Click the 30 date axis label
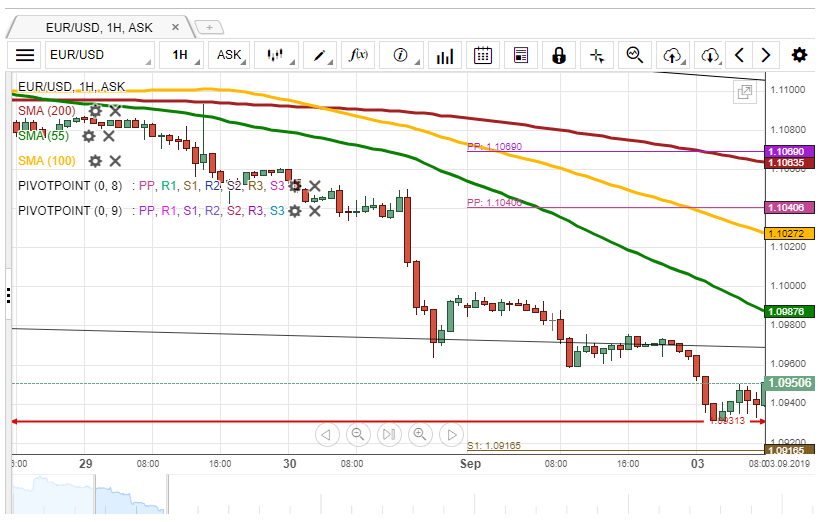This screenshot has width=829, height=522. coord(290,464)
